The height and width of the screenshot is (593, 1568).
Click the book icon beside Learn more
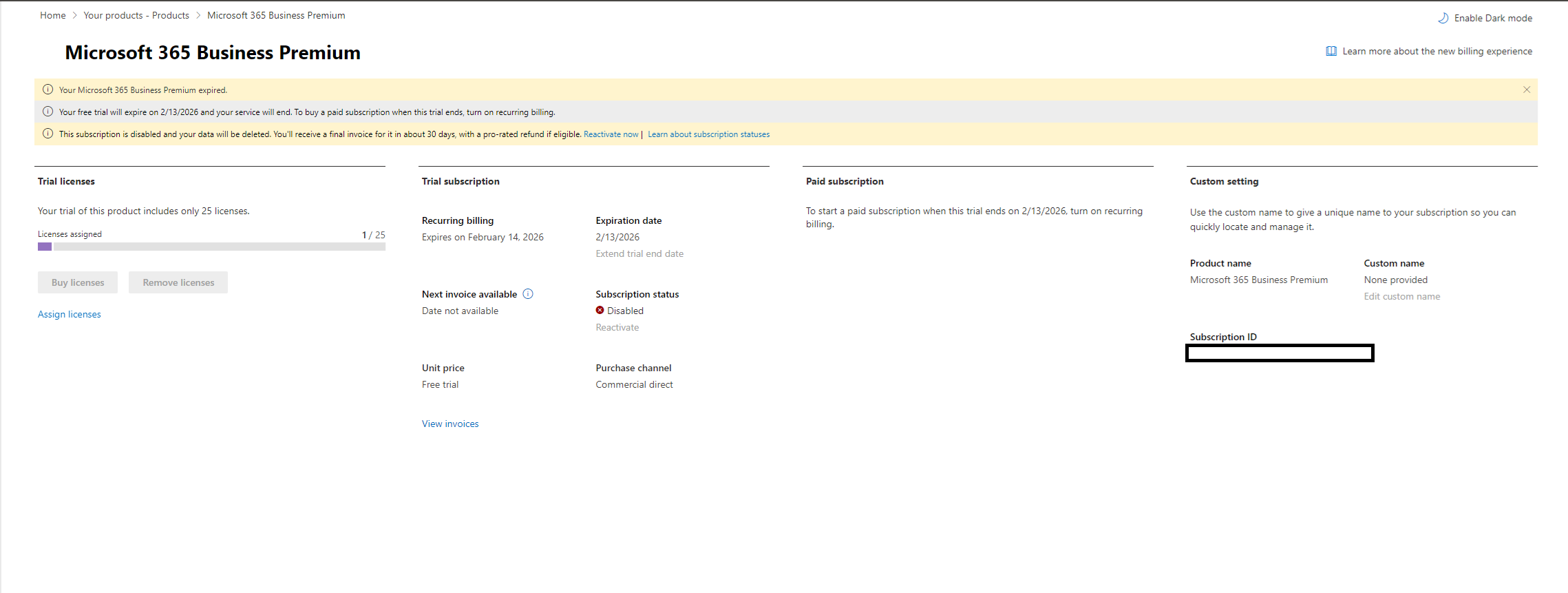(x=1331, y=51)
